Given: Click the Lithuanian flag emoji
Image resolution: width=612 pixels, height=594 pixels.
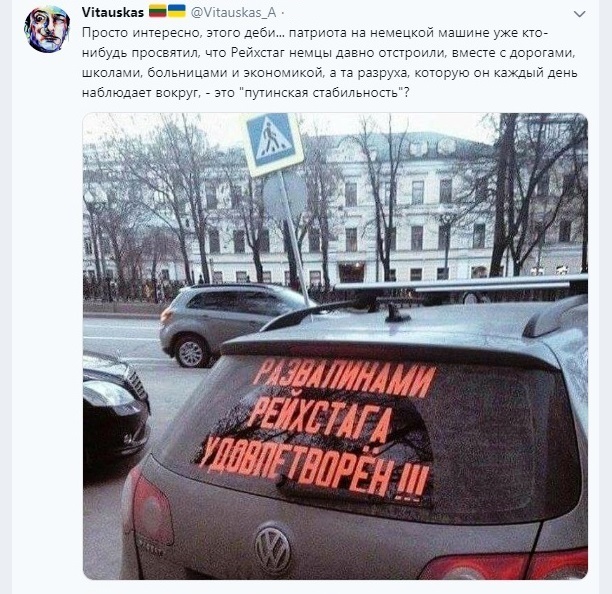Looking at the screenshot, I should 158,12.
